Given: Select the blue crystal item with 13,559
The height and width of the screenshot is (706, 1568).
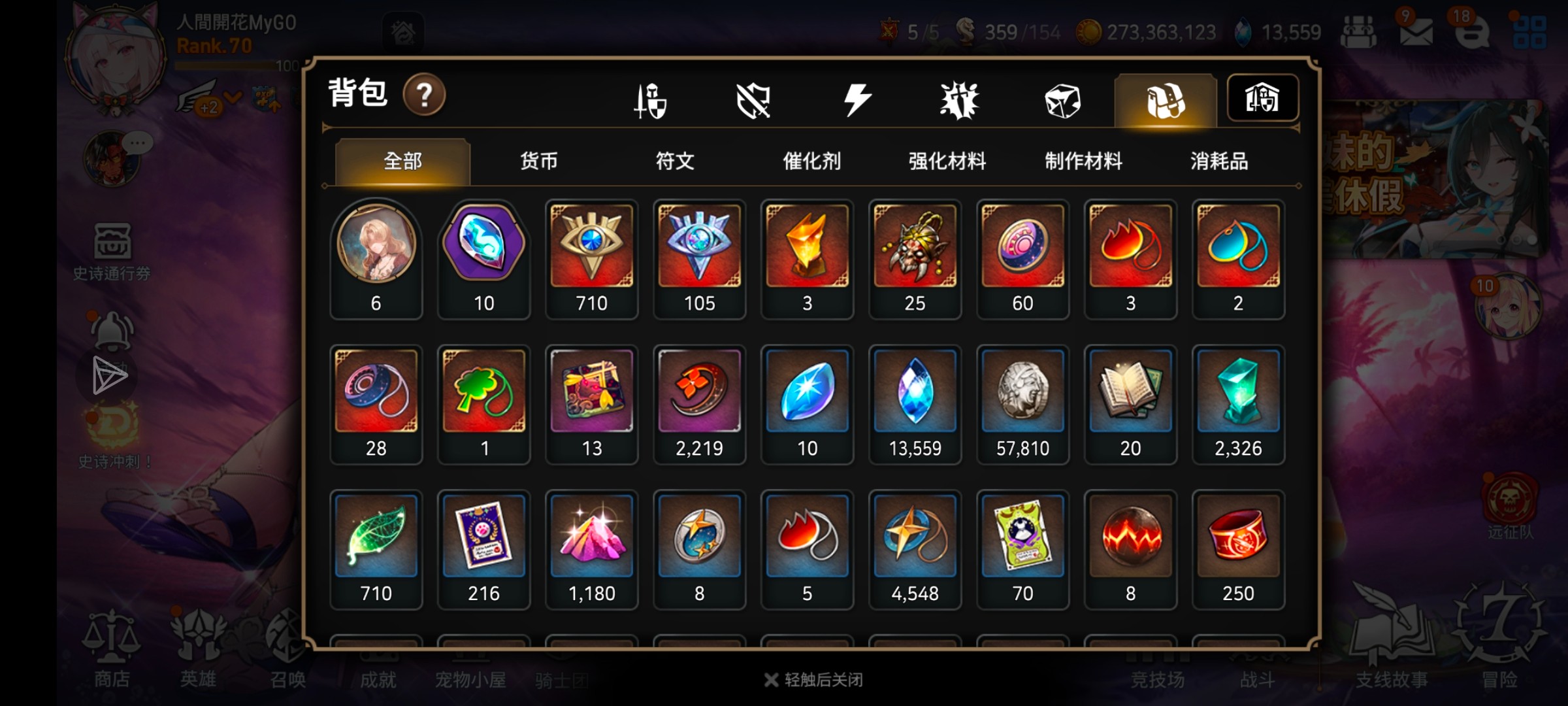Looking at the screenshot, I should coord(915,405).
